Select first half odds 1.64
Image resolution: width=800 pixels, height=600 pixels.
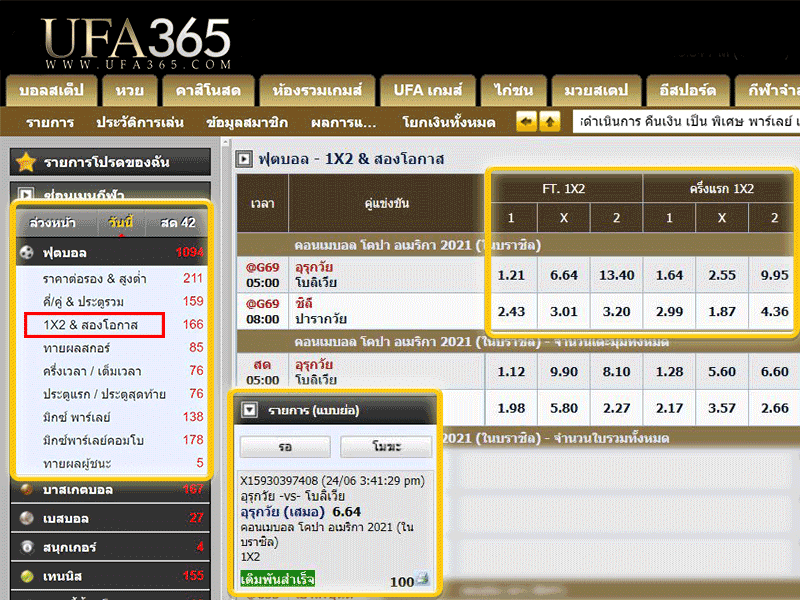tap(669, 275)
